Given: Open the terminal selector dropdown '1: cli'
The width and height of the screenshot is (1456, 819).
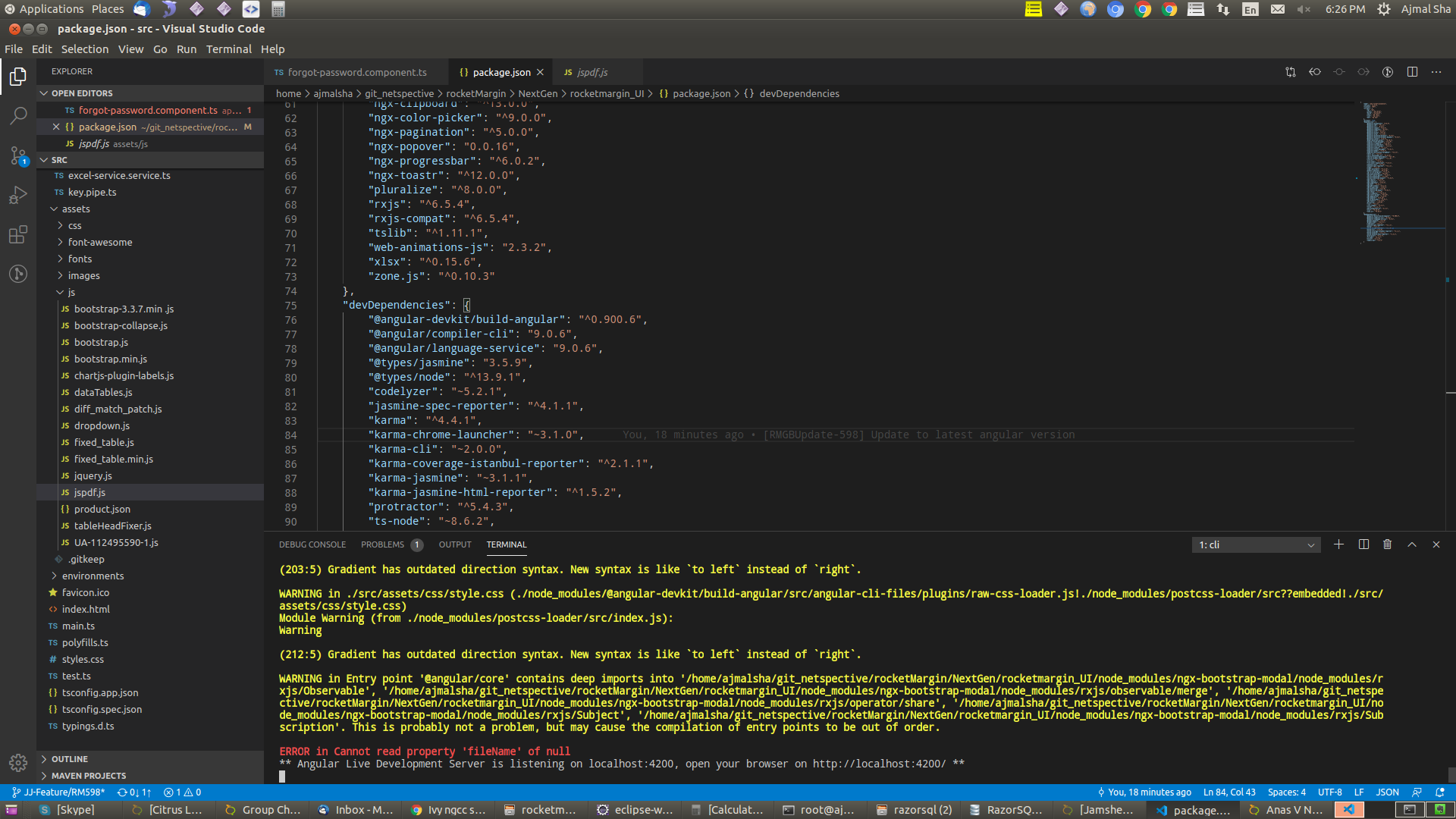Looking at the screenshot, I should tap(1256, 544).
